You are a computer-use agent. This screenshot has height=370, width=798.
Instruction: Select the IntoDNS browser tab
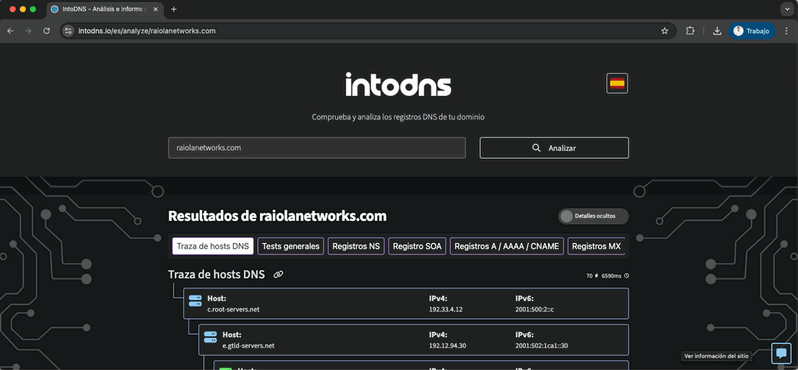pyautogui.click(x=105, y=9)
